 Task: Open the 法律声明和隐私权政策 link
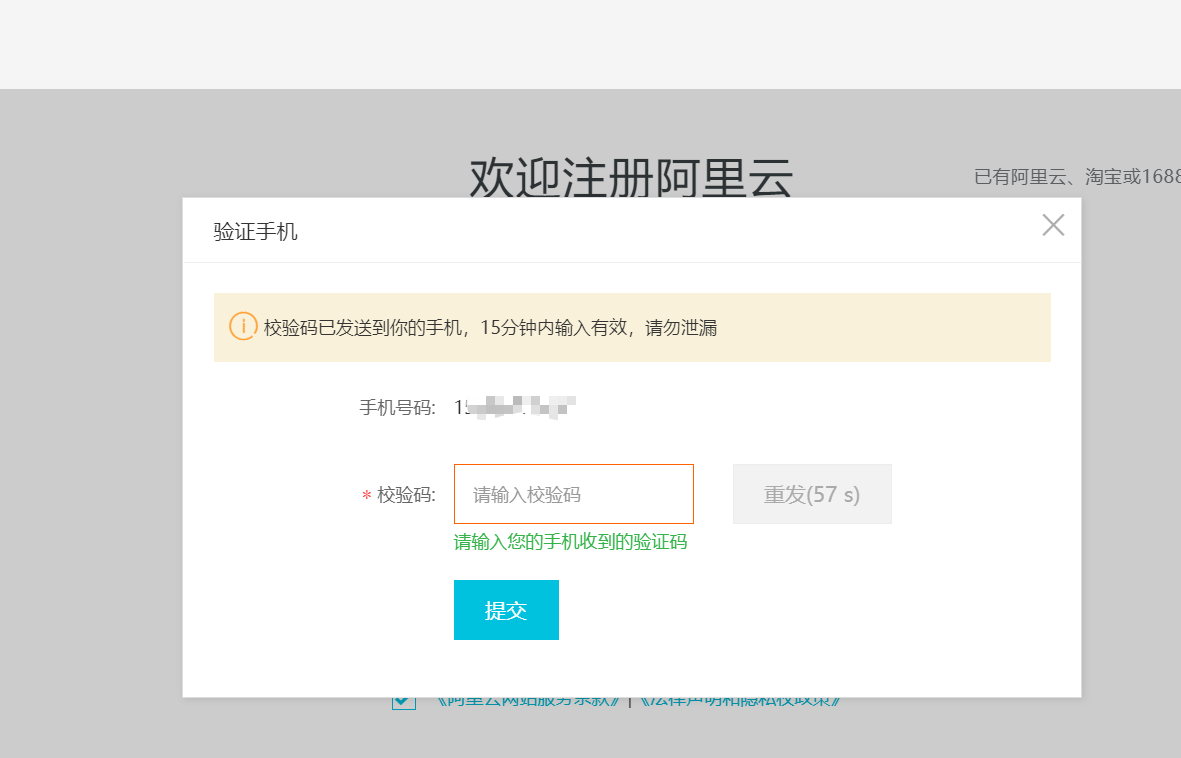point(739,701)
